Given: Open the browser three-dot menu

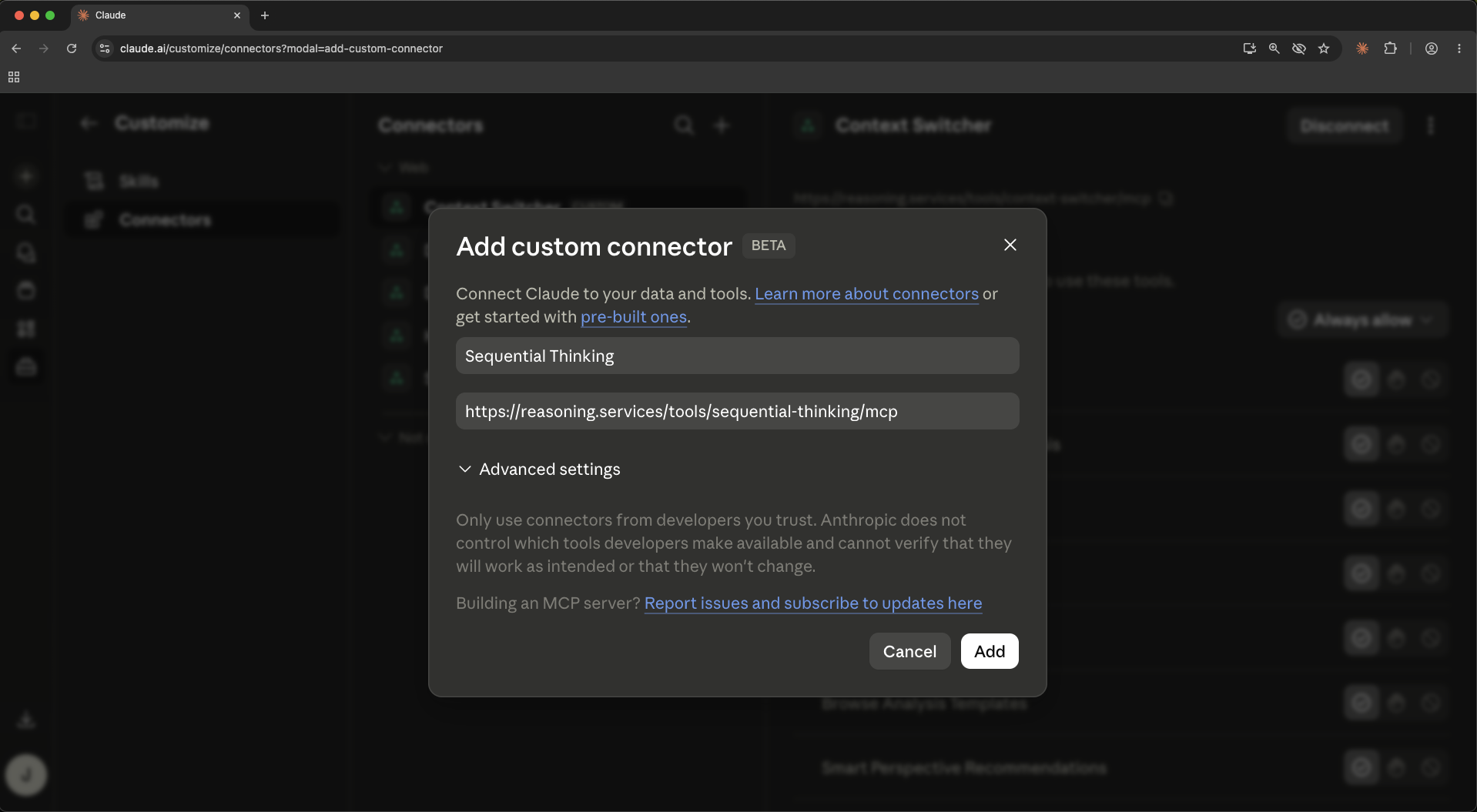Looking at the screenshot, I should [1459, 48].
